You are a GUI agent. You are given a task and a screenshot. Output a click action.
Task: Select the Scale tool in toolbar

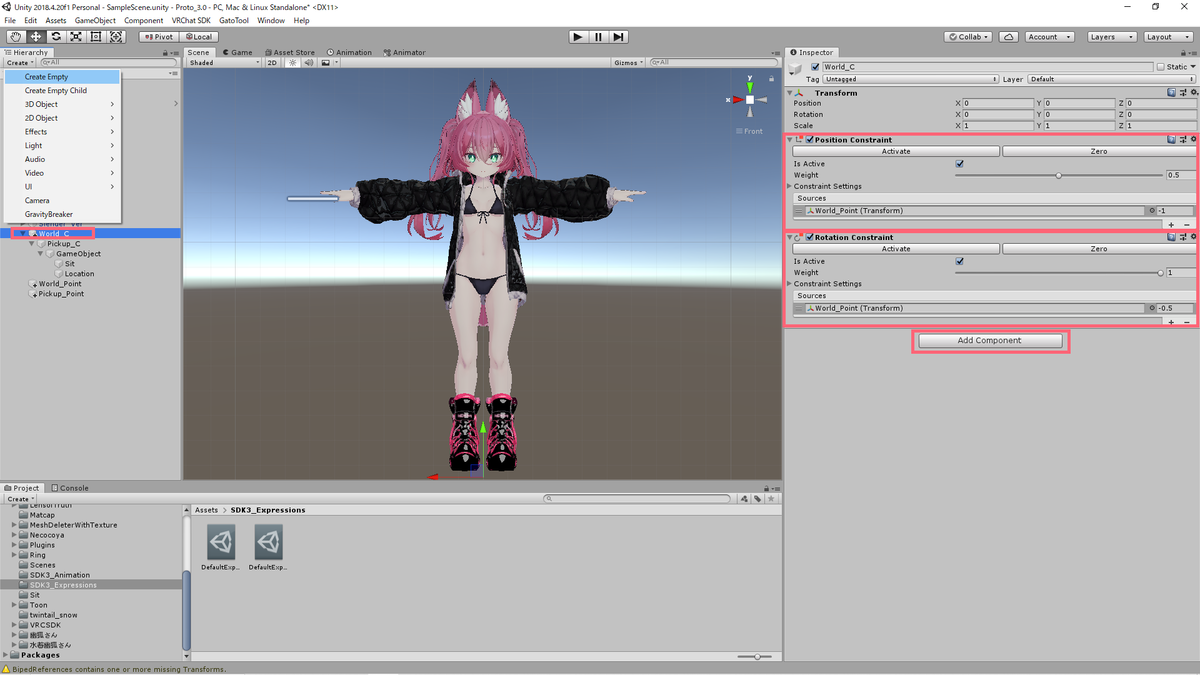(76, 36)
